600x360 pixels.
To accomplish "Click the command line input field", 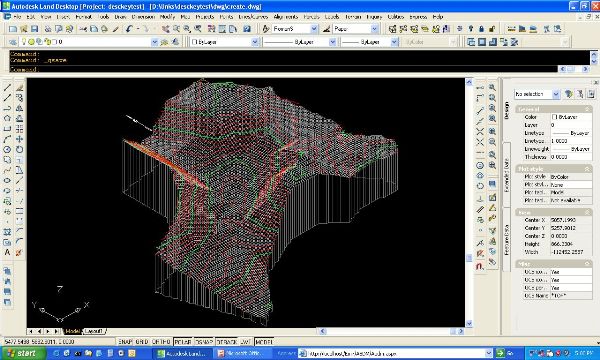I will click(x=283, y=69).
